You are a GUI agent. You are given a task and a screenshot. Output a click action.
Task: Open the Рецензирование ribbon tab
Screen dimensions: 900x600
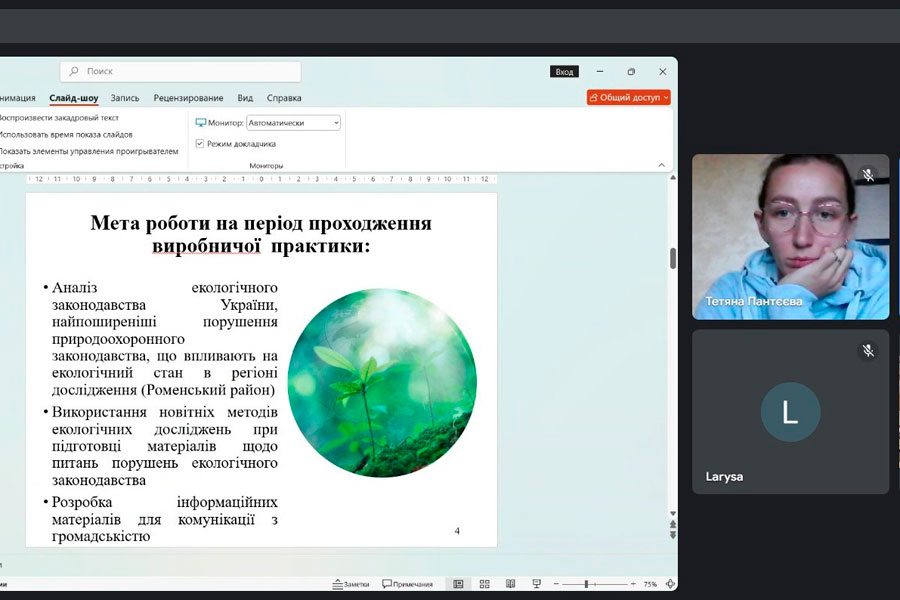point(188,98)
